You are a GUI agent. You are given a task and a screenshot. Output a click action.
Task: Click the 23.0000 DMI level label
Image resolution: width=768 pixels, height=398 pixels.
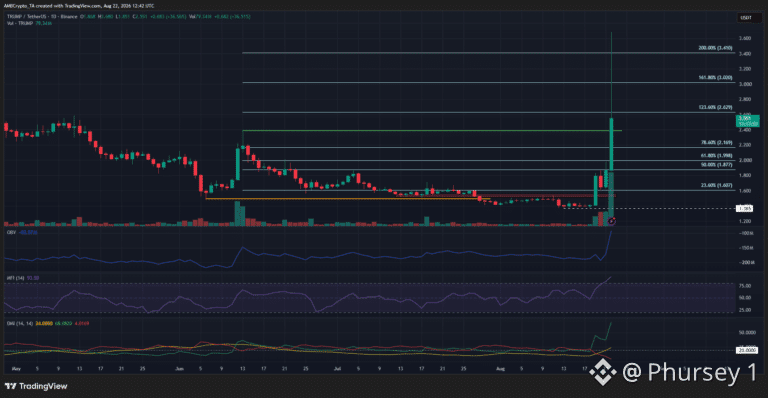(x=747, y=351)
